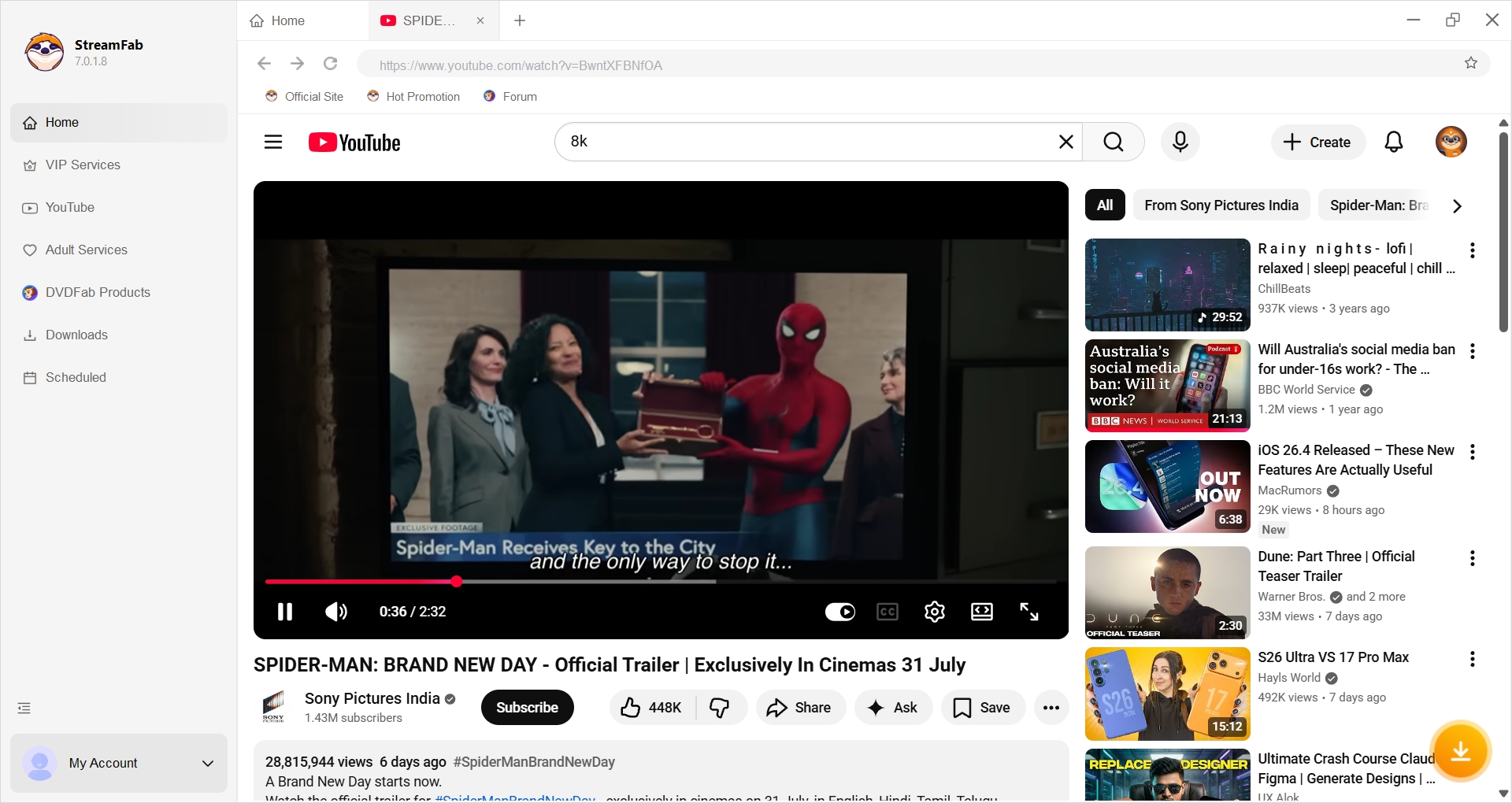1512x803 pixels.
Task: Expand the My Account dropdown
Action: 207,763
